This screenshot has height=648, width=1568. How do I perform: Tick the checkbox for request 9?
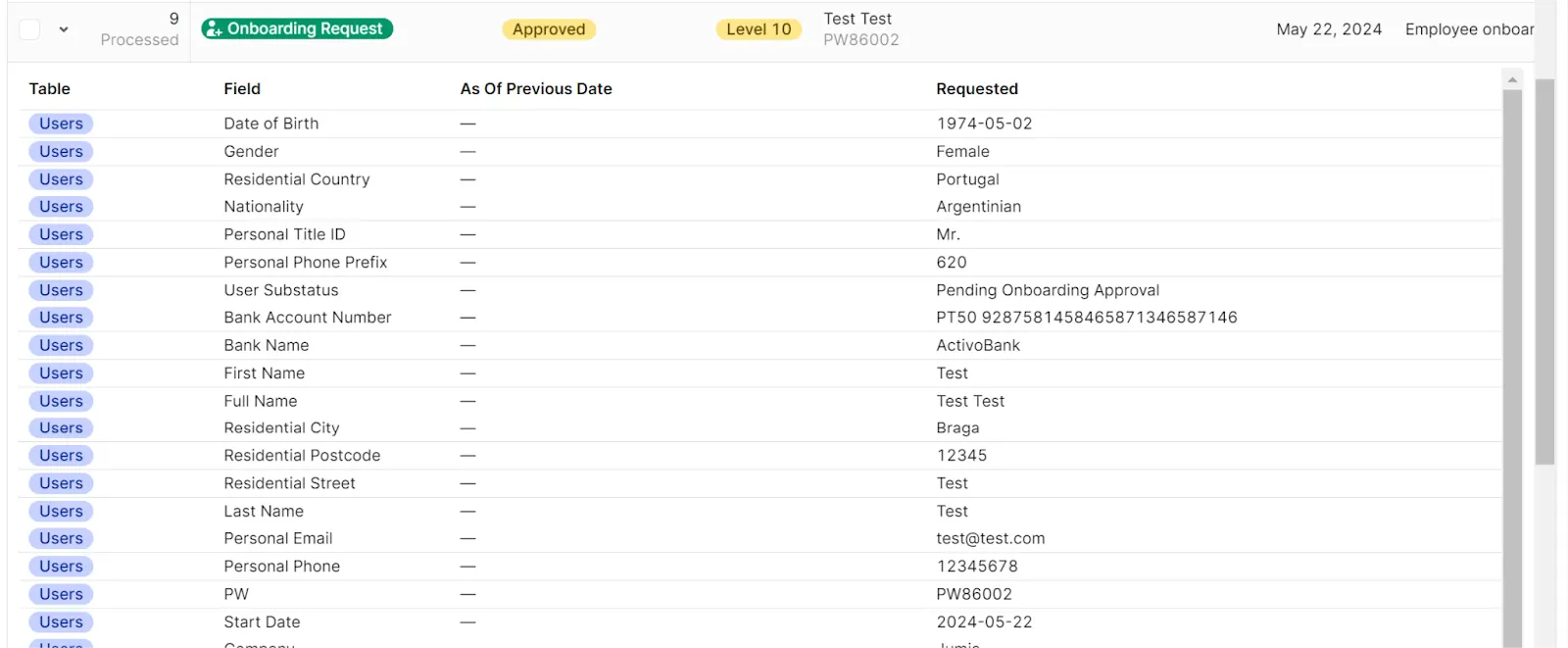pos(29,29)
